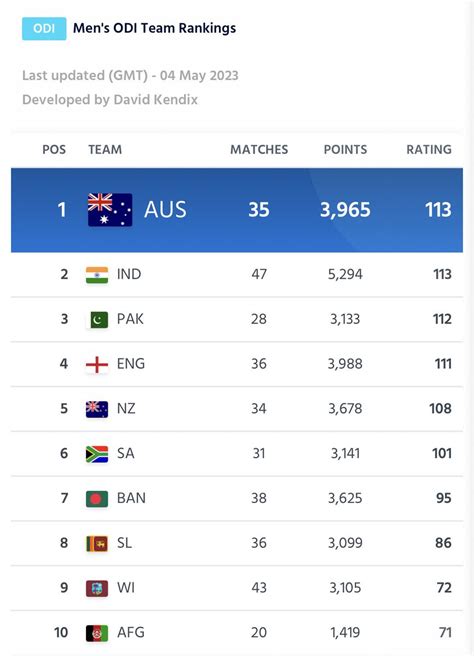The height and width of the screenshot is (656, 474).
Task: Sort by the RATING column header
Action: (x=429, y=149)
